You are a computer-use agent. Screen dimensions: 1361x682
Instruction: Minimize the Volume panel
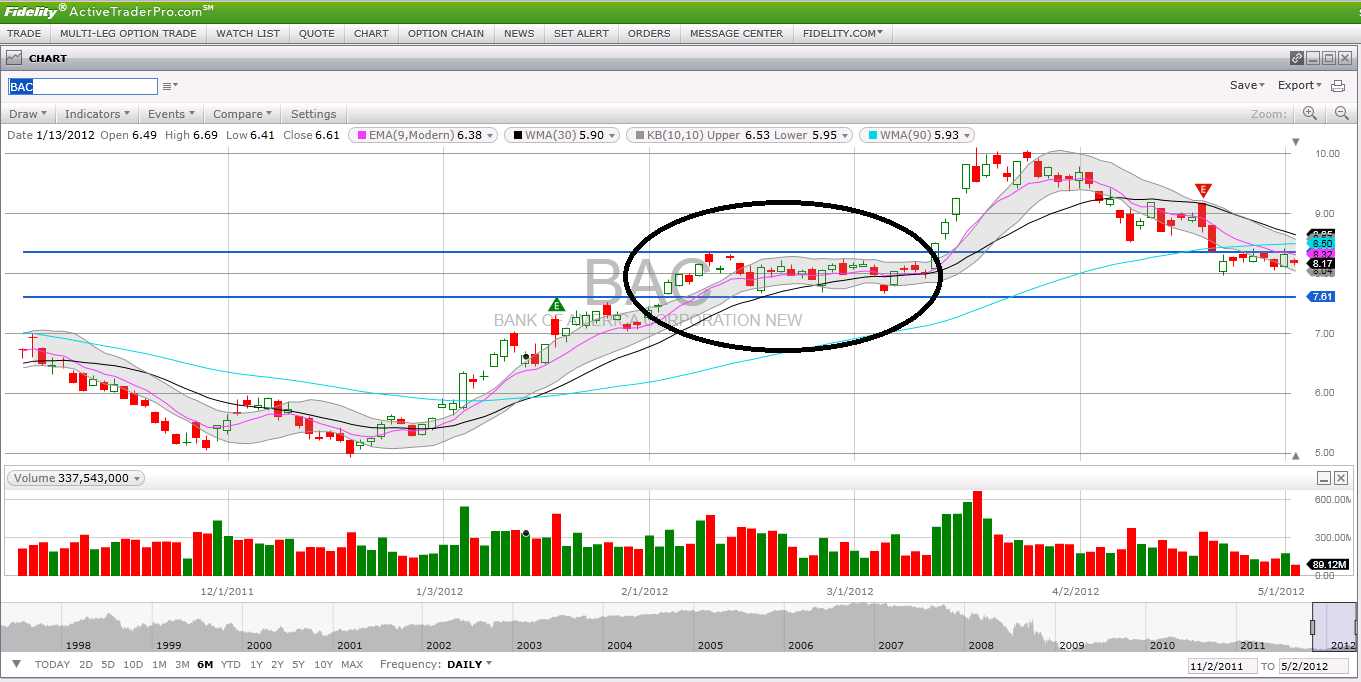click(x=1324, y=479)
